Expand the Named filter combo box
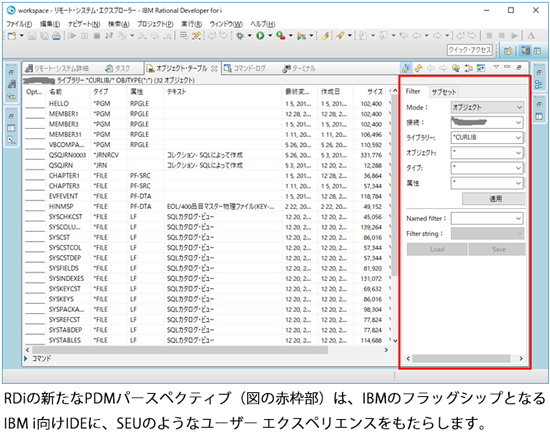This screenshot has width=550, height=439. (x=487, y=218)
